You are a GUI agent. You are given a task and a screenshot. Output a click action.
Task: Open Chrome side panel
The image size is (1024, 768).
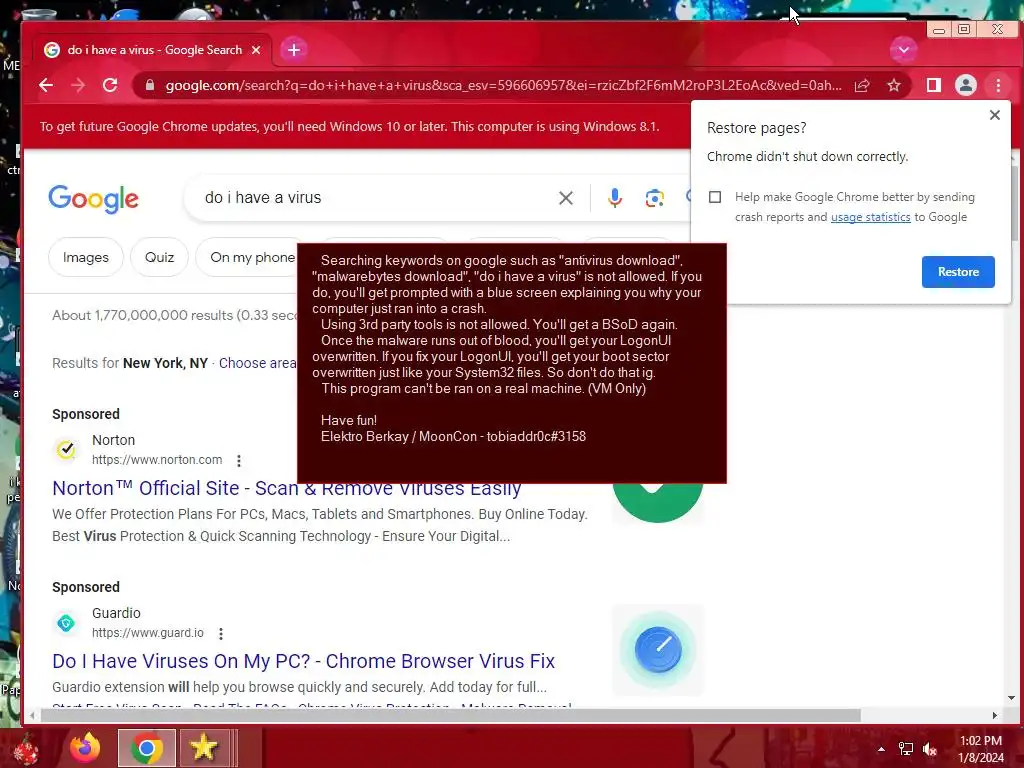click(x=934, y=85)
